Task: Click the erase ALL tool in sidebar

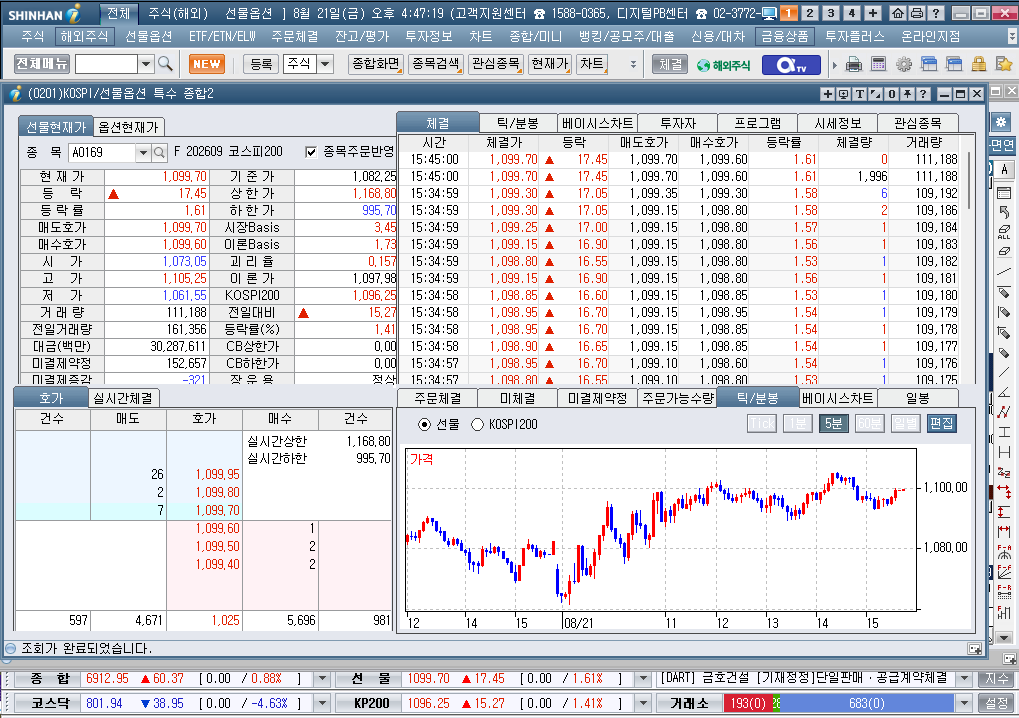Action: pos(1004,232)
